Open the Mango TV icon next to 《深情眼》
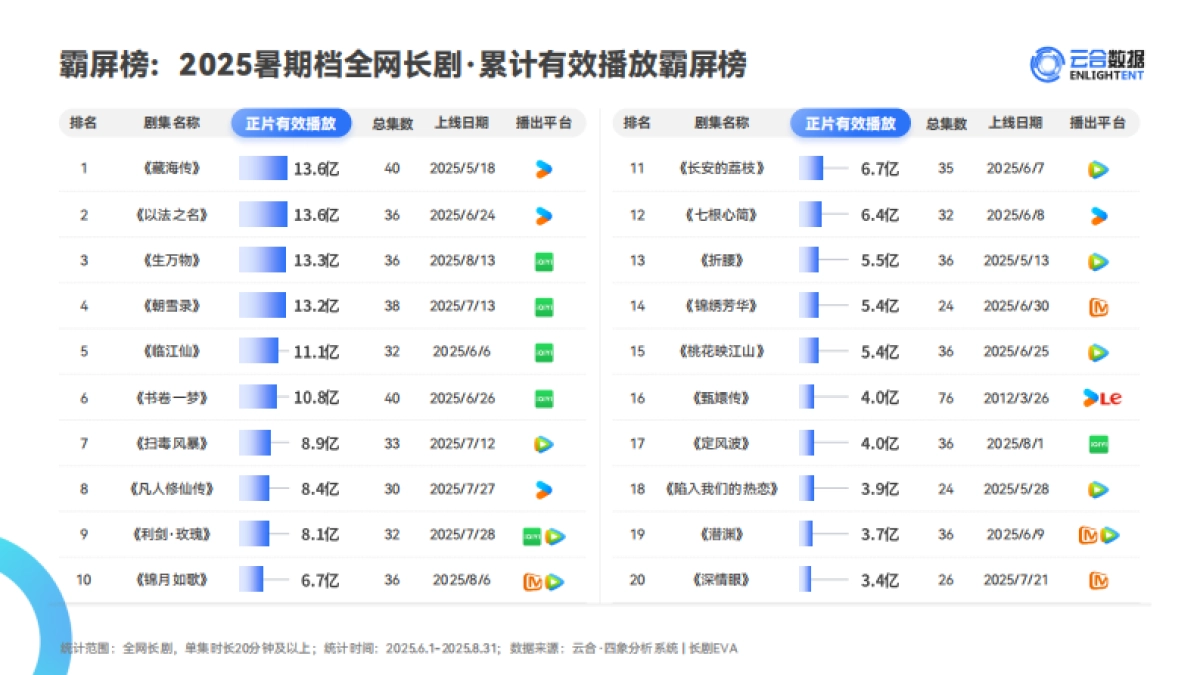Image resolution: width=1200 pixels, height=675 pixels. 1097,579
